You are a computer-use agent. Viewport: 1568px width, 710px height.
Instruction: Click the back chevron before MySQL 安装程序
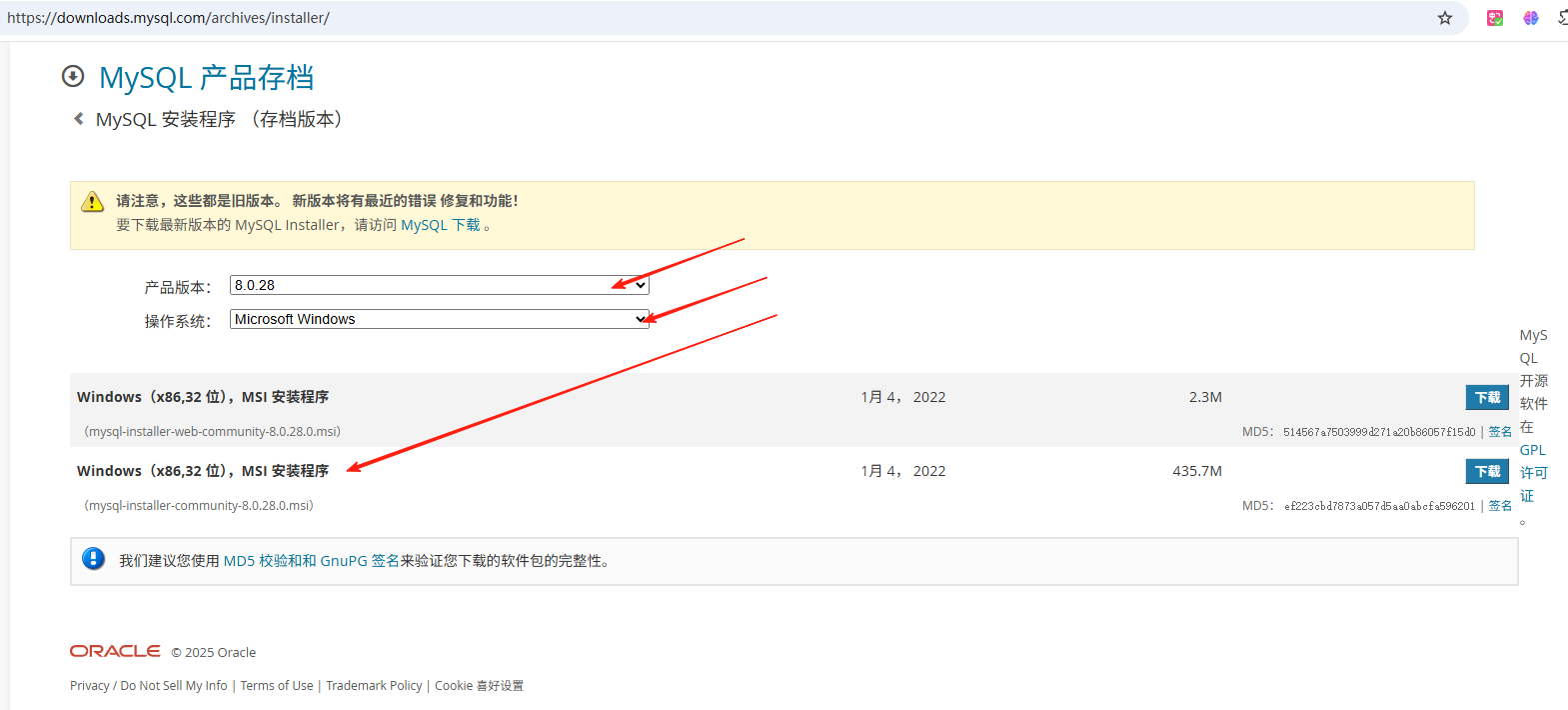(78, 119)
